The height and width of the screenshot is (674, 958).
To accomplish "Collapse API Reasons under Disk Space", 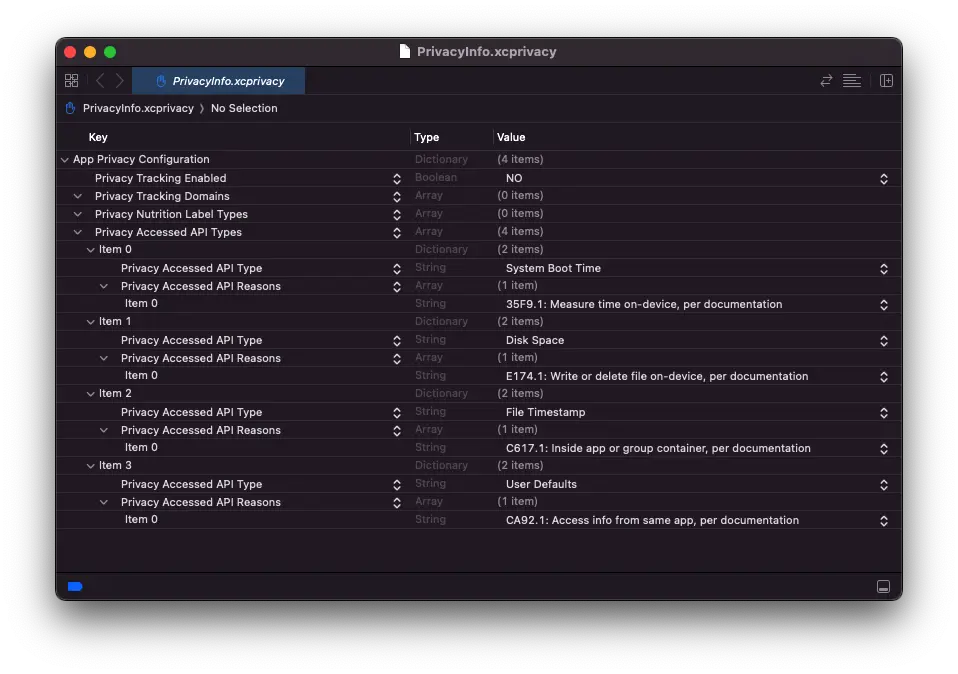I will click(104, 358).
